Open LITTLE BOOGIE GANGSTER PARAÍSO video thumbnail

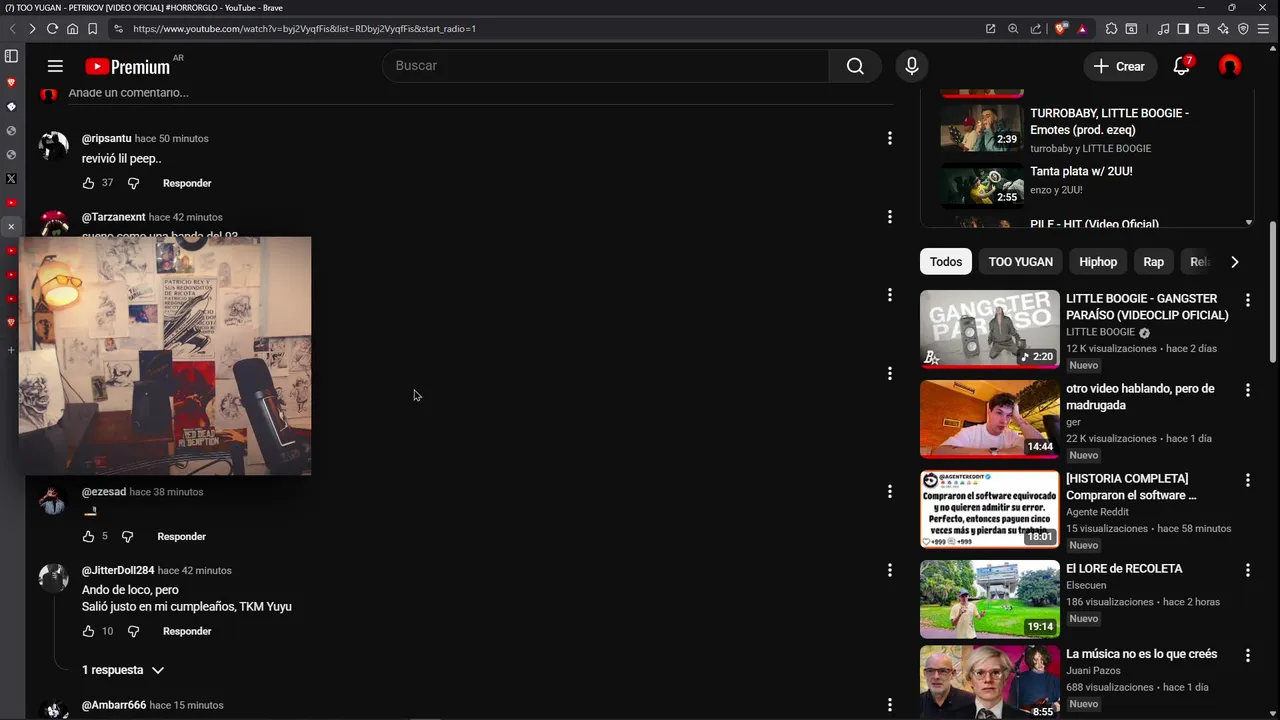tap(989, 329)
